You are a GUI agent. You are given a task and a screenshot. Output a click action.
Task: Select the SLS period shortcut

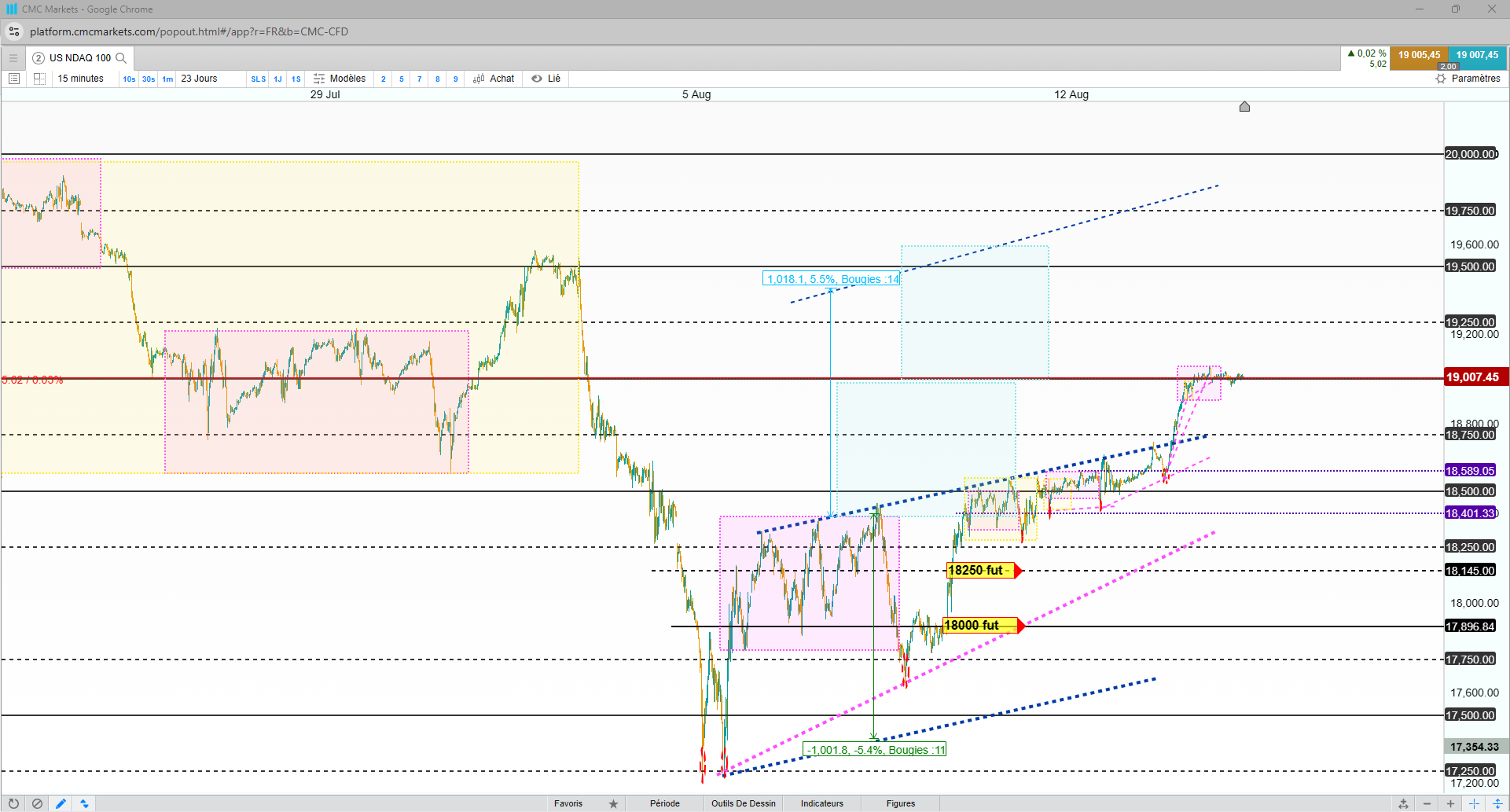(259, 79)
